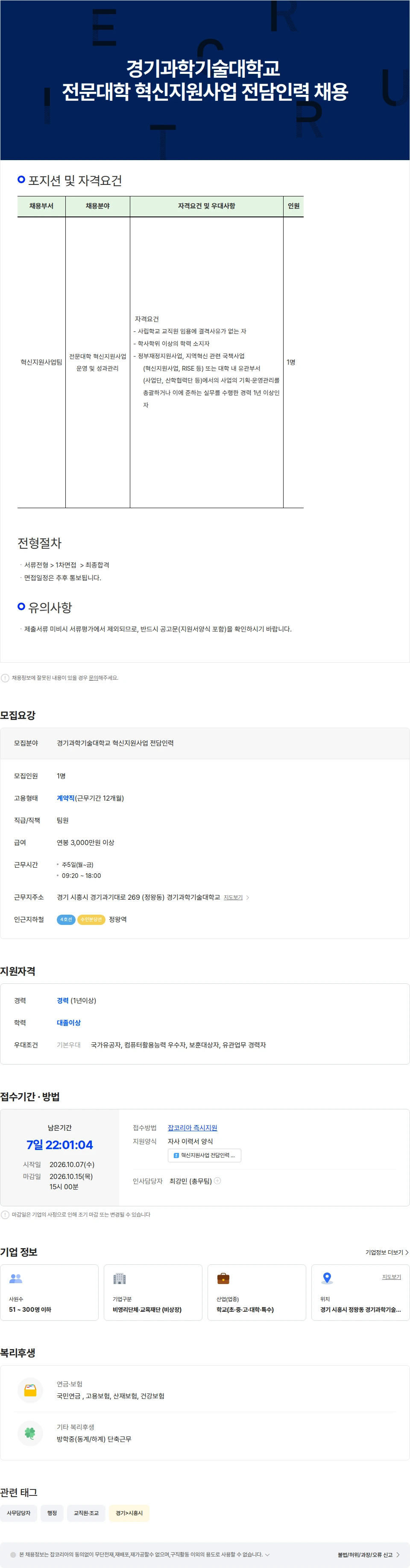Click 비영리단체·교육재단 (비상장) text
This screenshot has height=1568, width=410.
pos(147,1309)
